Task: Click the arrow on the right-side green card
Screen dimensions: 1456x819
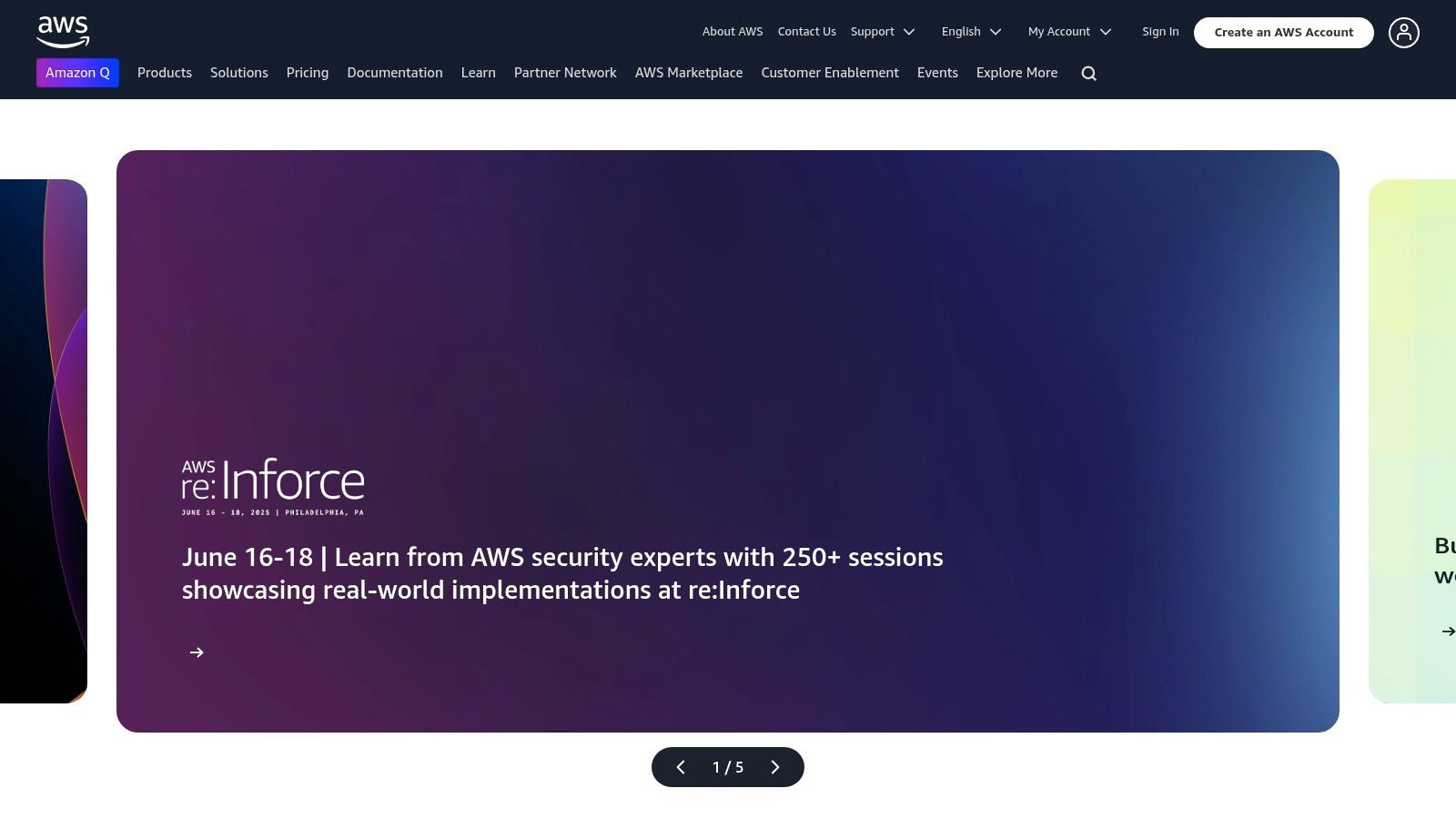Action: tap(1448, 631)
